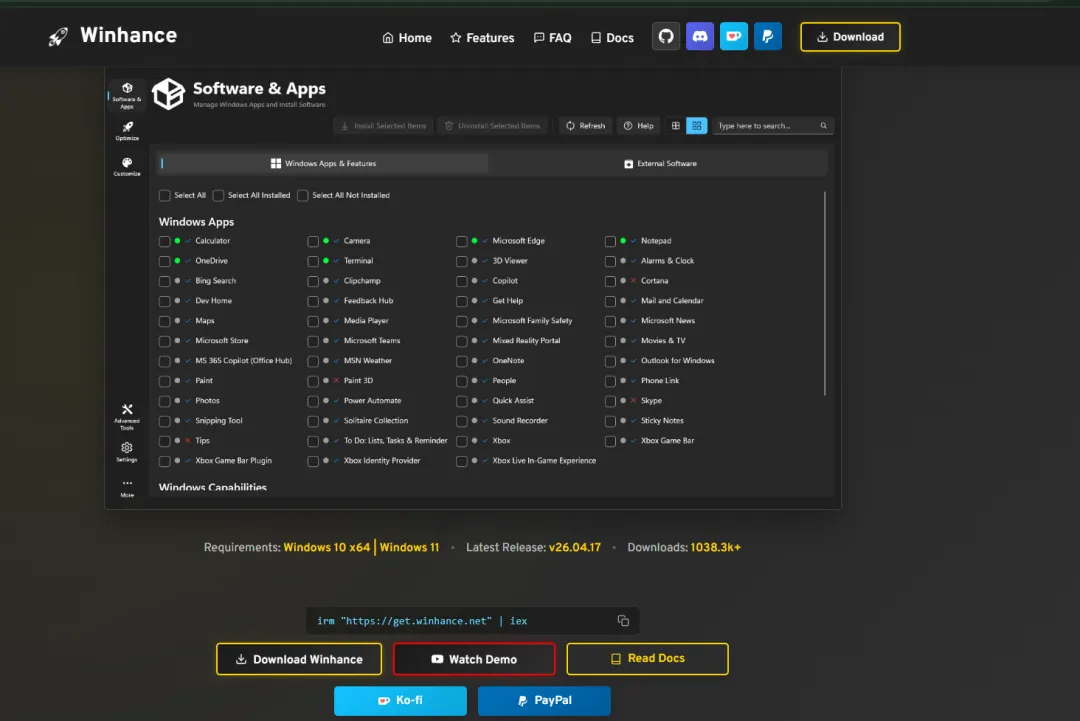The height and width of the screenshot is (721, 1080).
Task: Click the Snipping Tool label
Action: coord(218,421)
